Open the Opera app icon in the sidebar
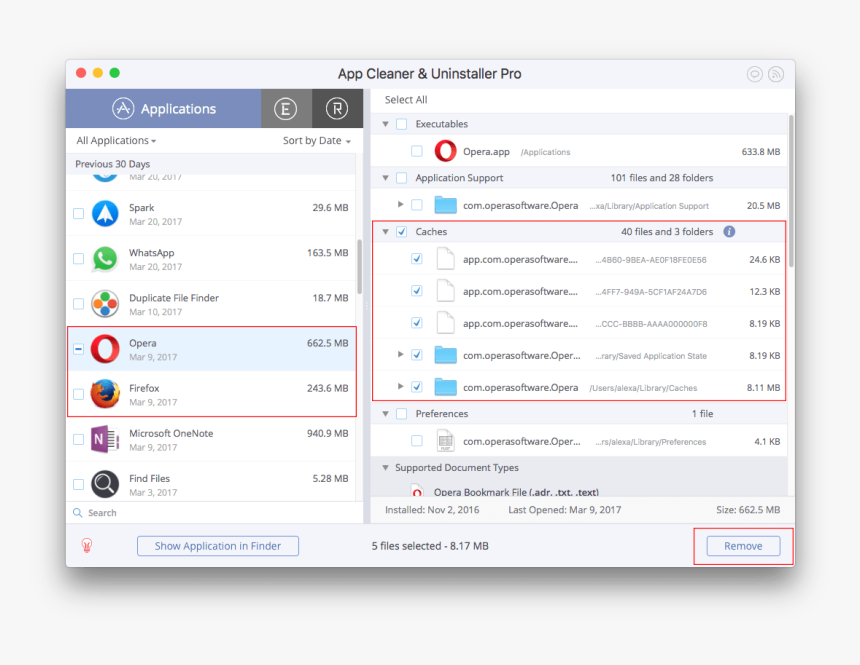 (105, 349)
